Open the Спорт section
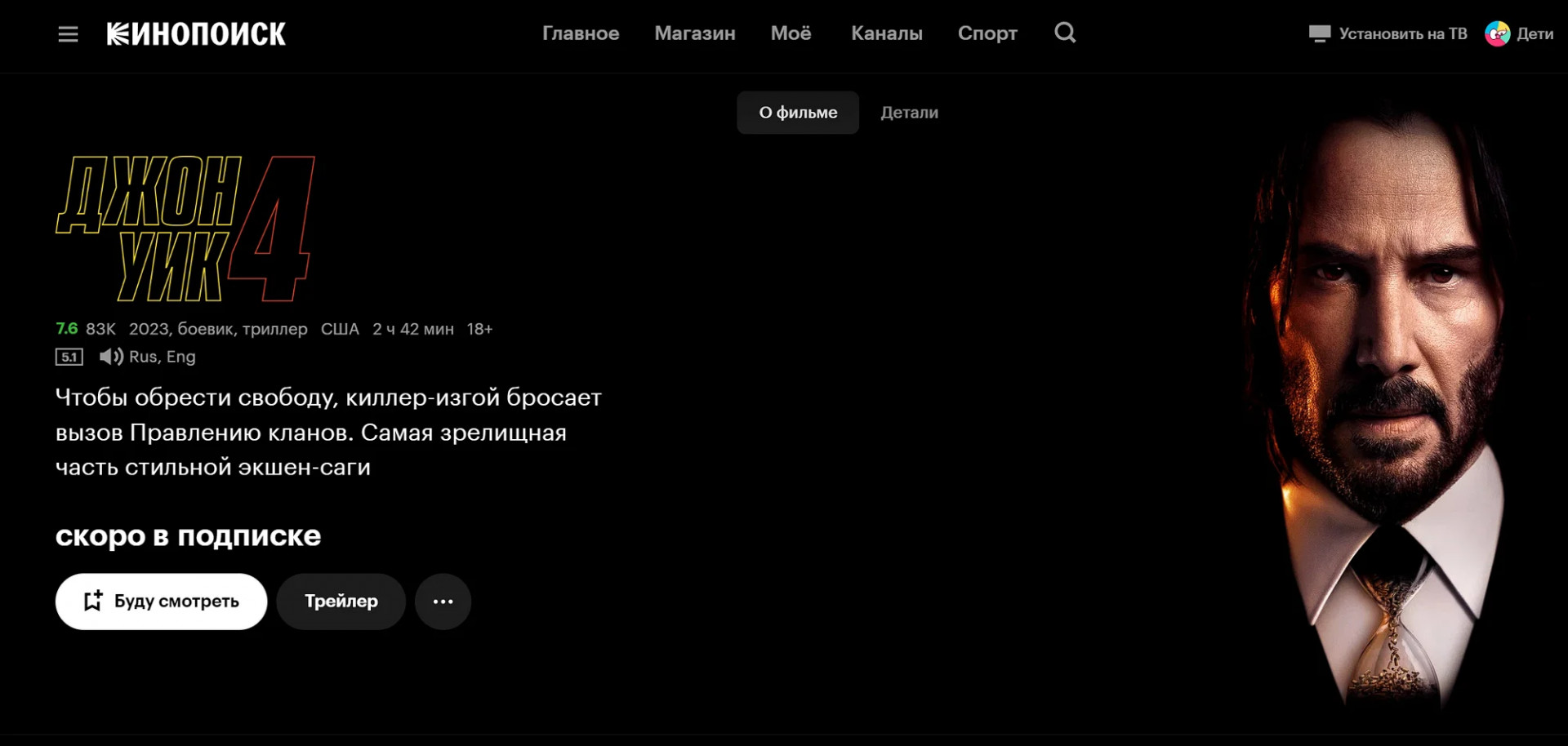The image size is (1568, 746). (x=987, y=33)
